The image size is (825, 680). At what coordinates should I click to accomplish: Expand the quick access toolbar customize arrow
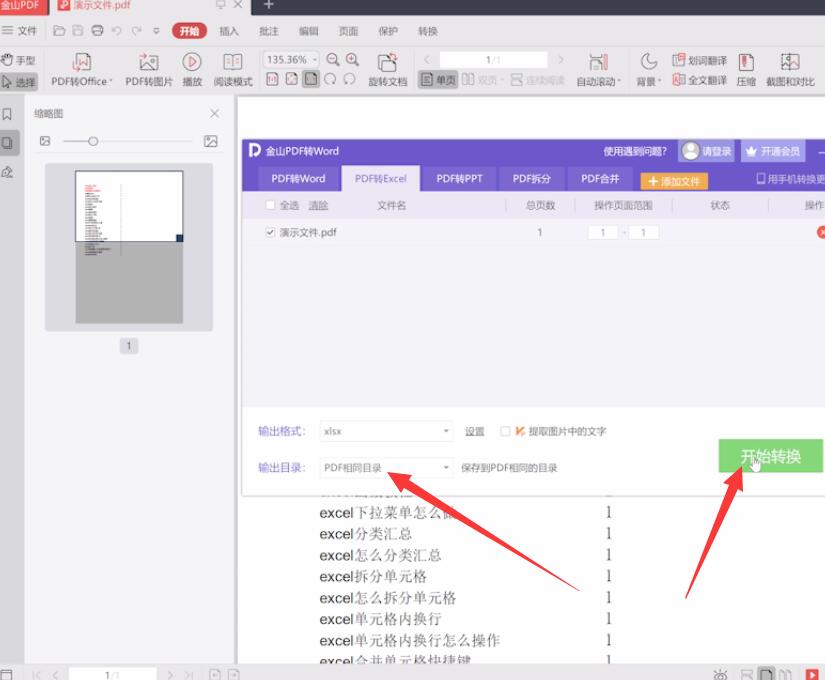tap(156, 31)
